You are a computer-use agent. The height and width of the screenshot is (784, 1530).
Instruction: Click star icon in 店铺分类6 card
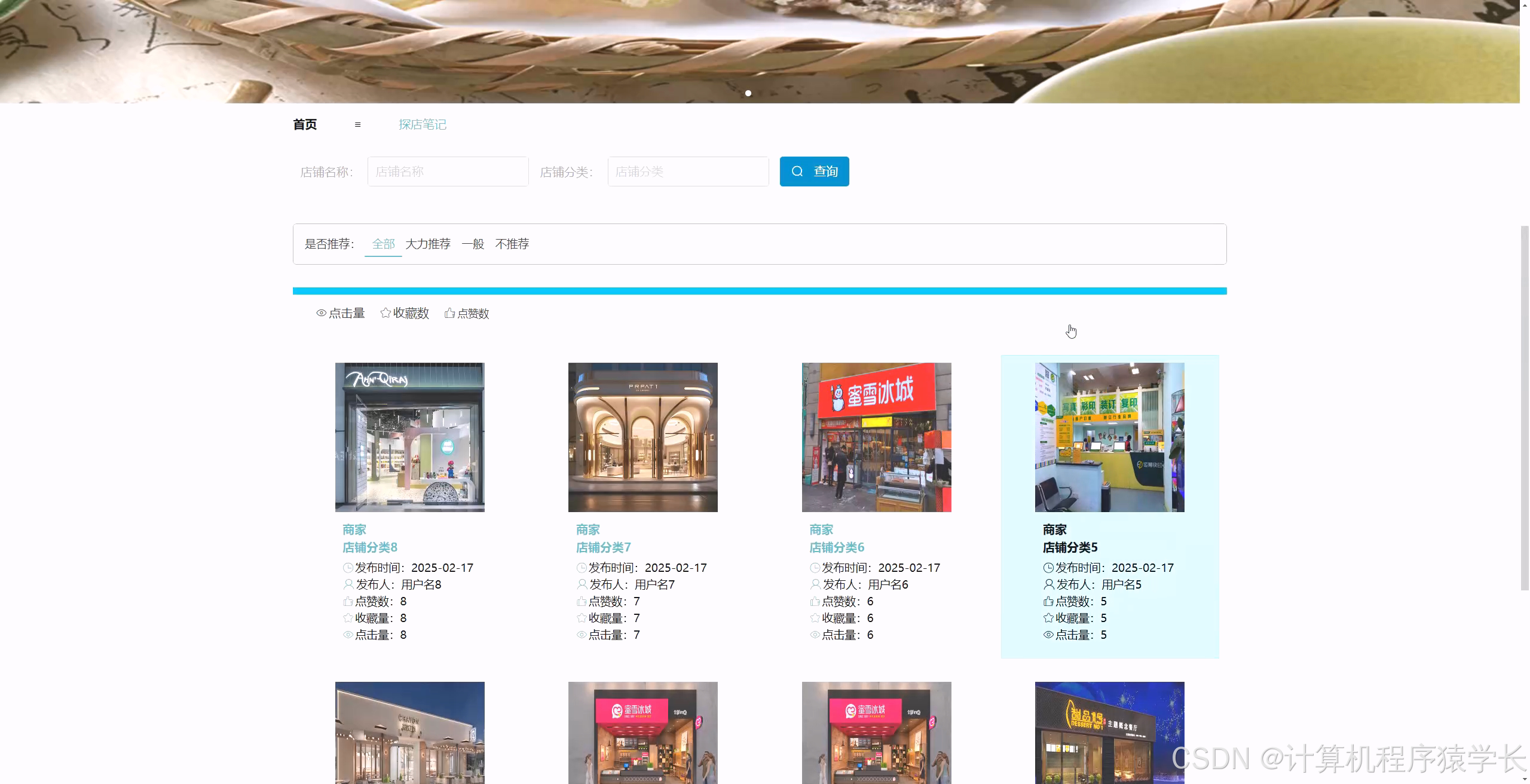(x=815, y=618)
